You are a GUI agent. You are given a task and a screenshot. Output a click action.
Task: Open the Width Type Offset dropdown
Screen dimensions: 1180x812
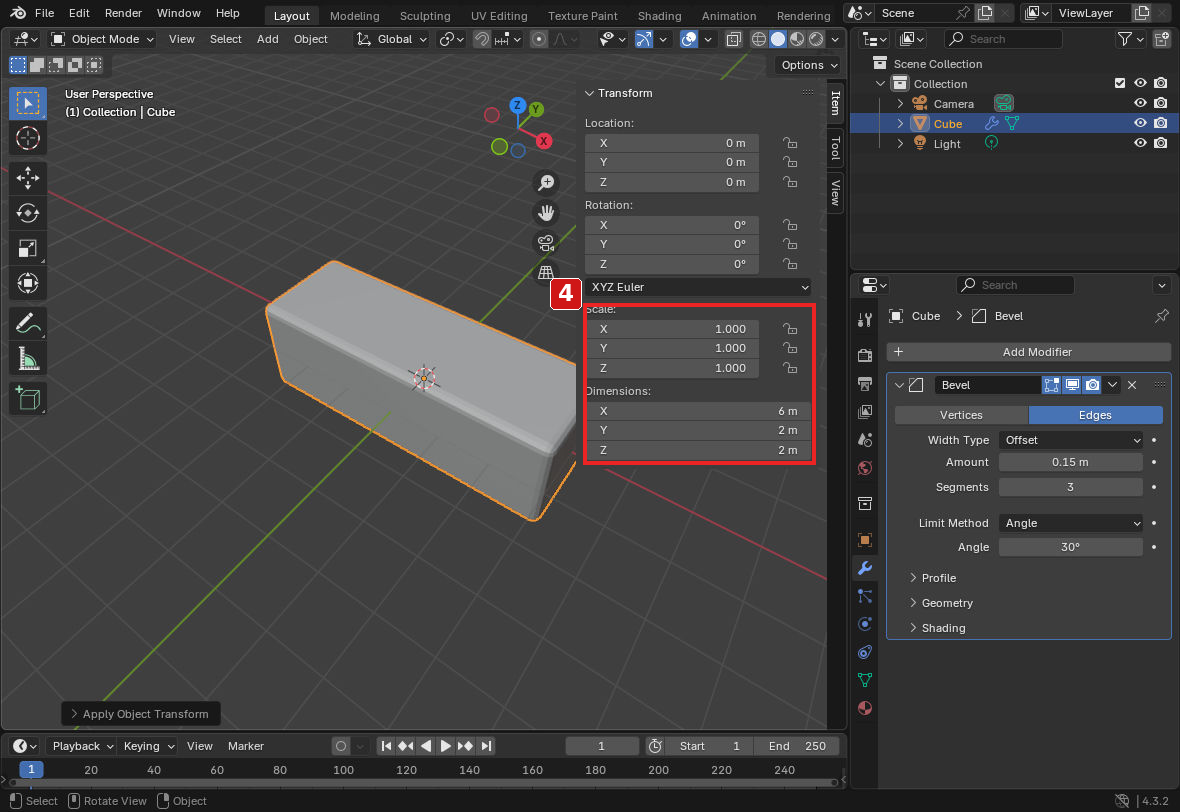1071,440
